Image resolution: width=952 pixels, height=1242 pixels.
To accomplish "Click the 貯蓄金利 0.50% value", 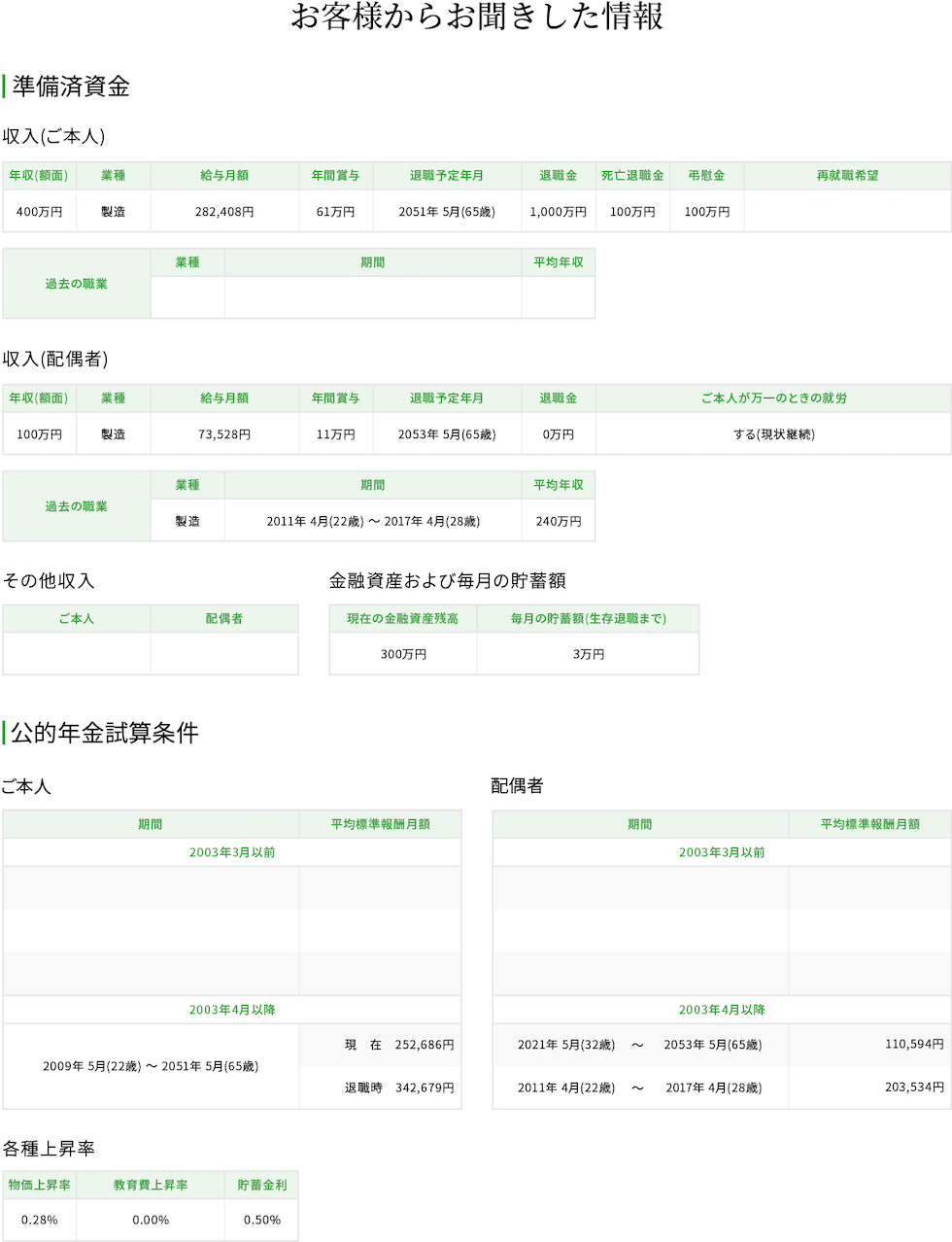I will (260, 1219).
